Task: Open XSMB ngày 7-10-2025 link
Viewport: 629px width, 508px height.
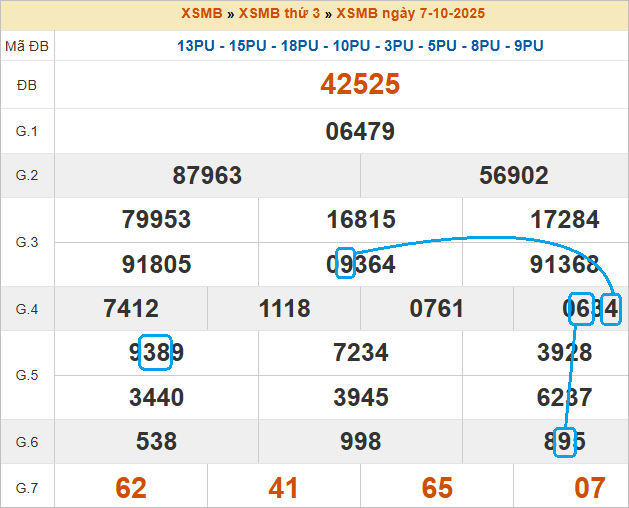Action: [411, 14]
